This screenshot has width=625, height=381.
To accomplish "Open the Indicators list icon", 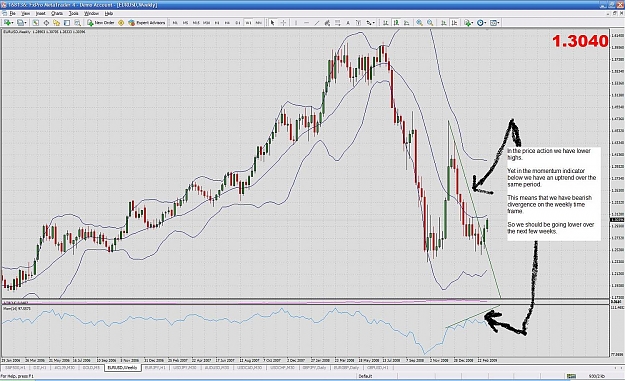I will [x=468, y=23].
